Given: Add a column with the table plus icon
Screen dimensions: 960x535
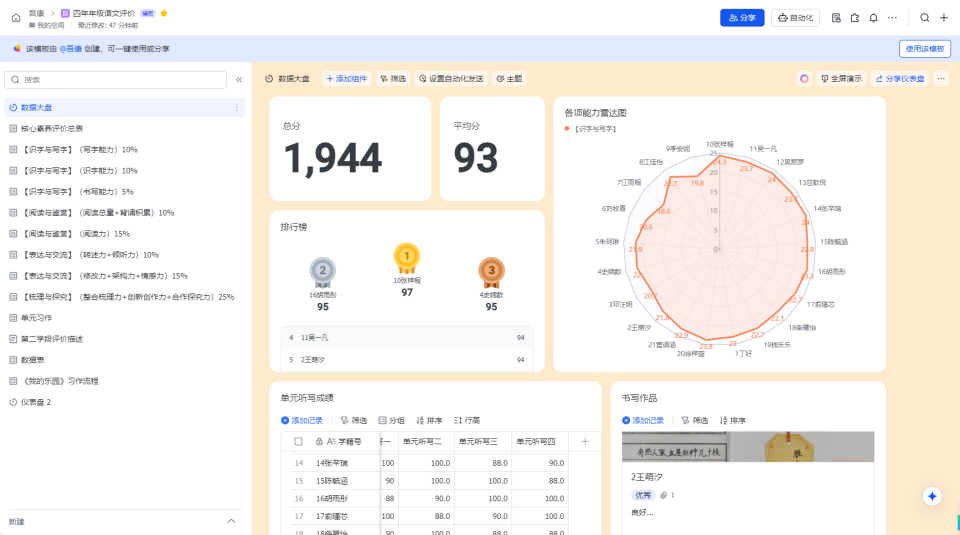Looking at the screenshot, I should point(585,441).
